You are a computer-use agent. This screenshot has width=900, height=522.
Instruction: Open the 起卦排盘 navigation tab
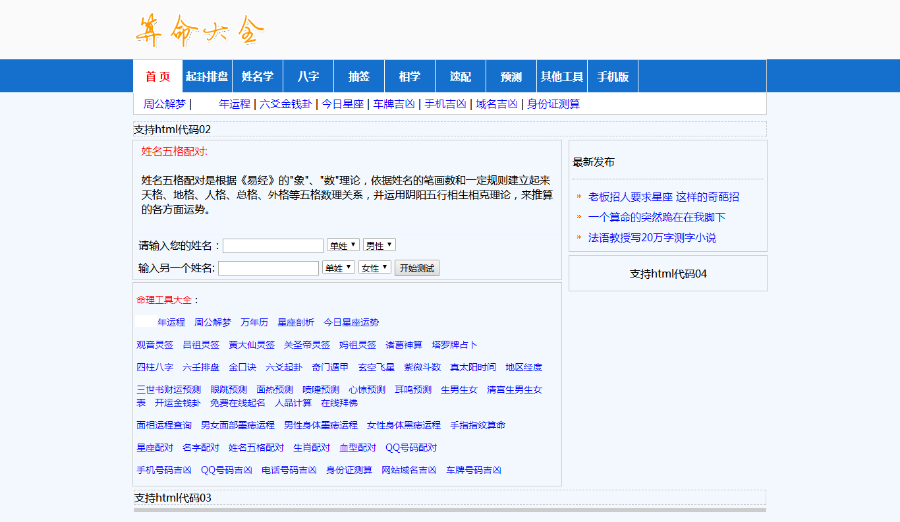[x=207, y=77]
